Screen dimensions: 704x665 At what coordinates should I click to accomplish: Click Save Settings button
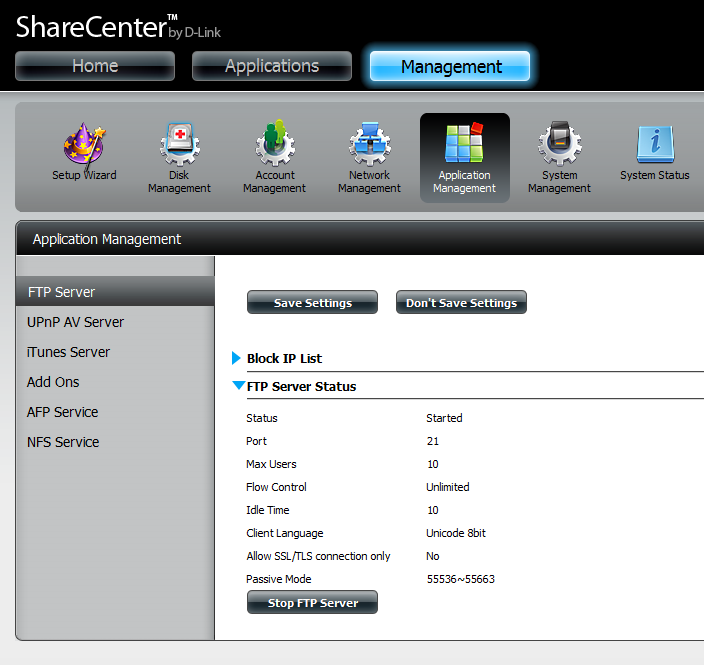point(312,302)
